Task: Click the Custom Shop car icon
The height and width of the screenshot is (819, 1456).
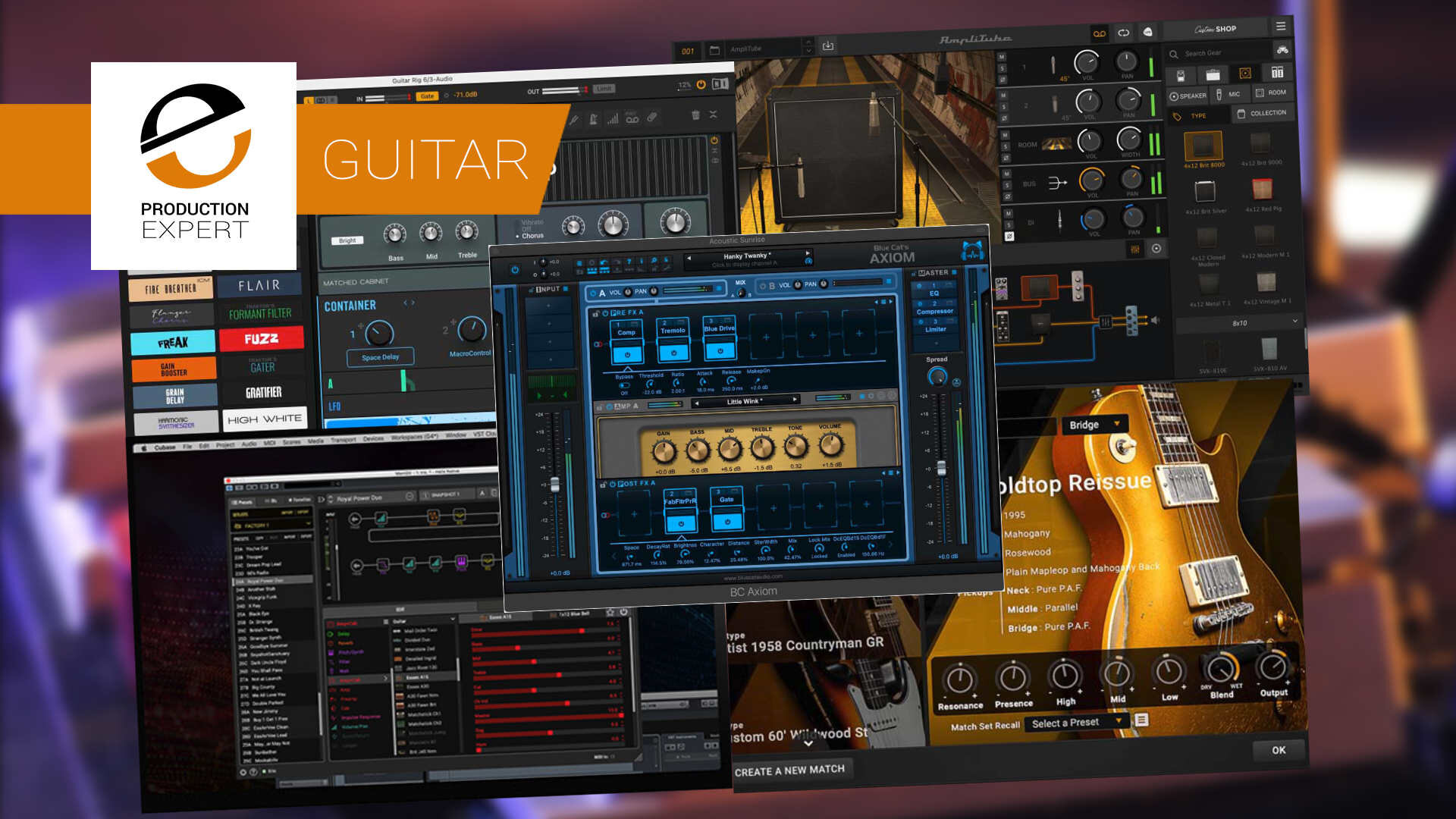Action: pos(1282,50)
